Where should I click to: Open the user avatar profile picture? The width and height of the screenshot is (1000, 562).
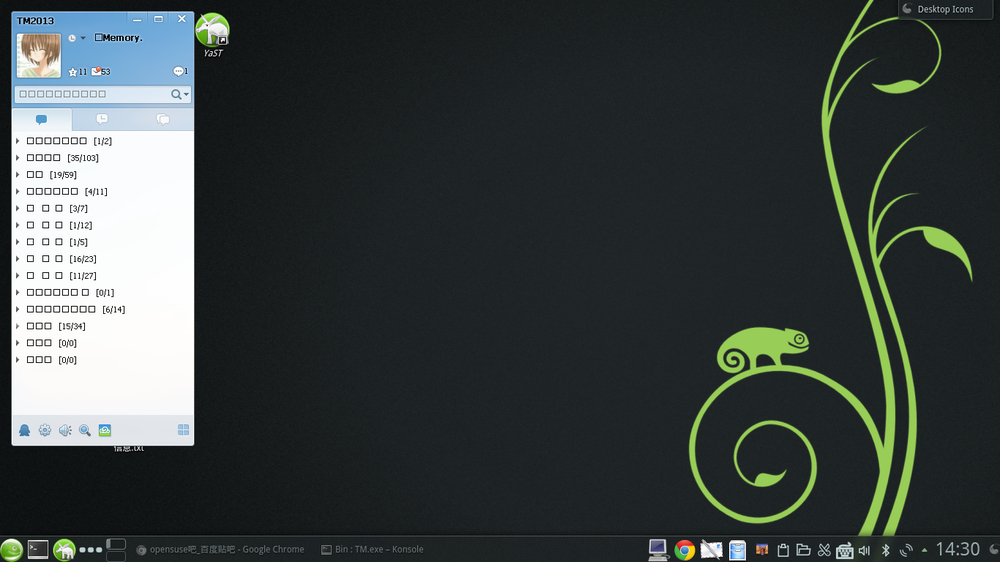point(39,55)
